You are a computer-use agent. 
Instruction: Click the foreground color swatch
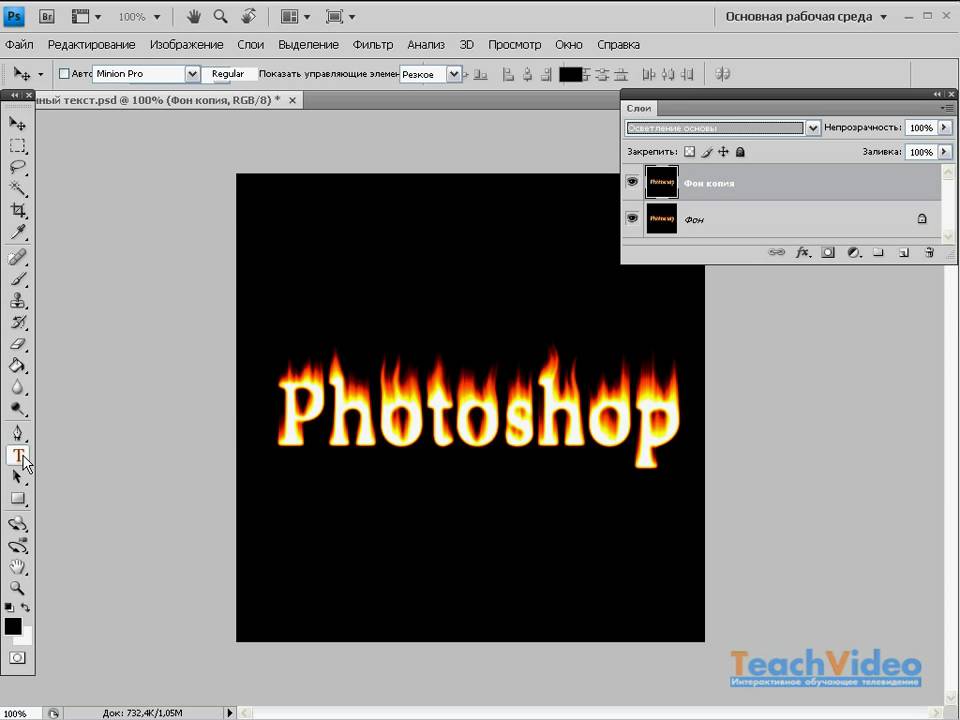tap(13, 626)
